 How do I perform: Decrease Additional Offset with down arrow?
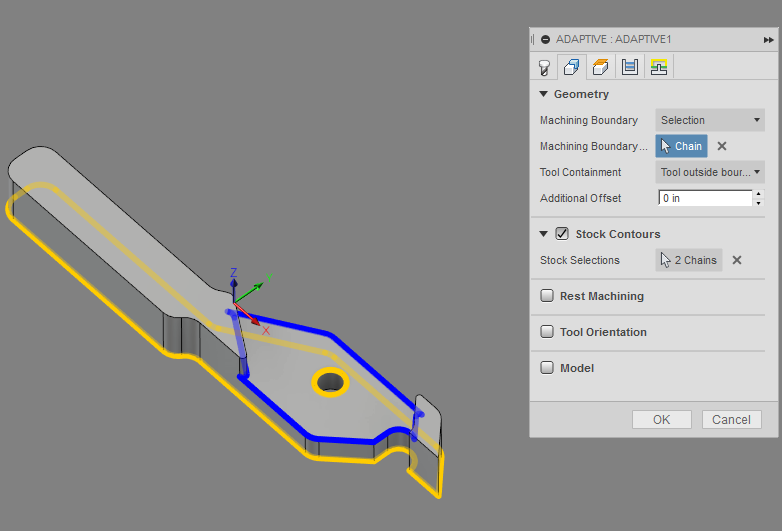point(759,202)
